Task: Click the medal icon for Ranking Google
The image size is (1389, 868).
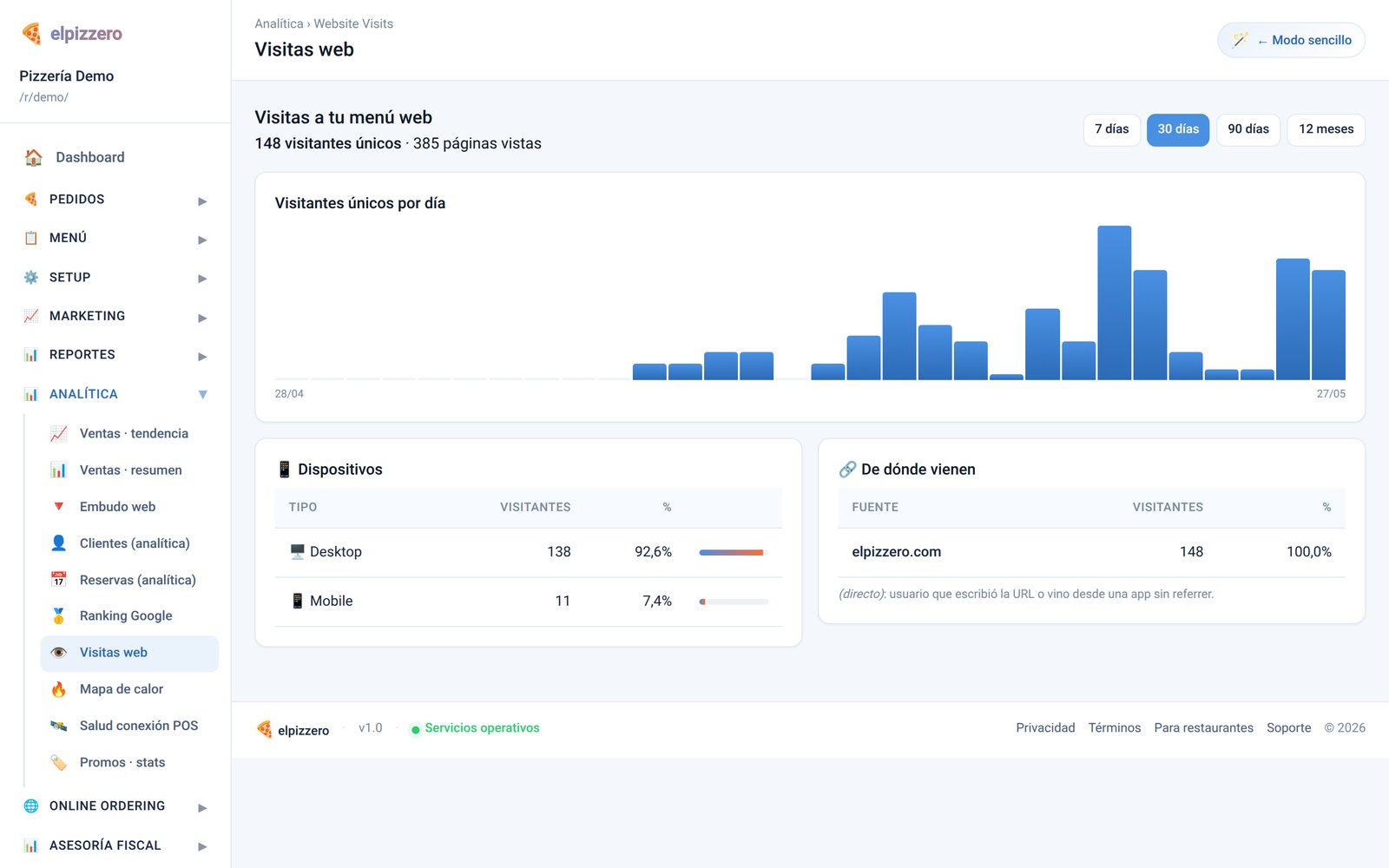Action: click(x=58, y=615)
